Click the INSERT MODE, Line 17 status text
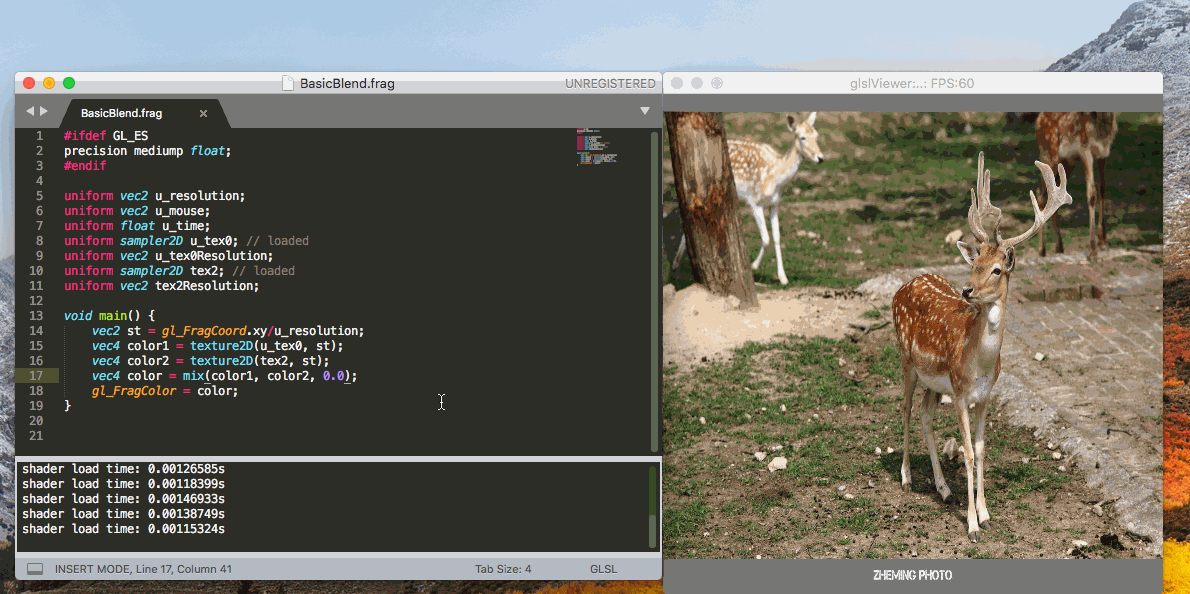 [143, 569]
